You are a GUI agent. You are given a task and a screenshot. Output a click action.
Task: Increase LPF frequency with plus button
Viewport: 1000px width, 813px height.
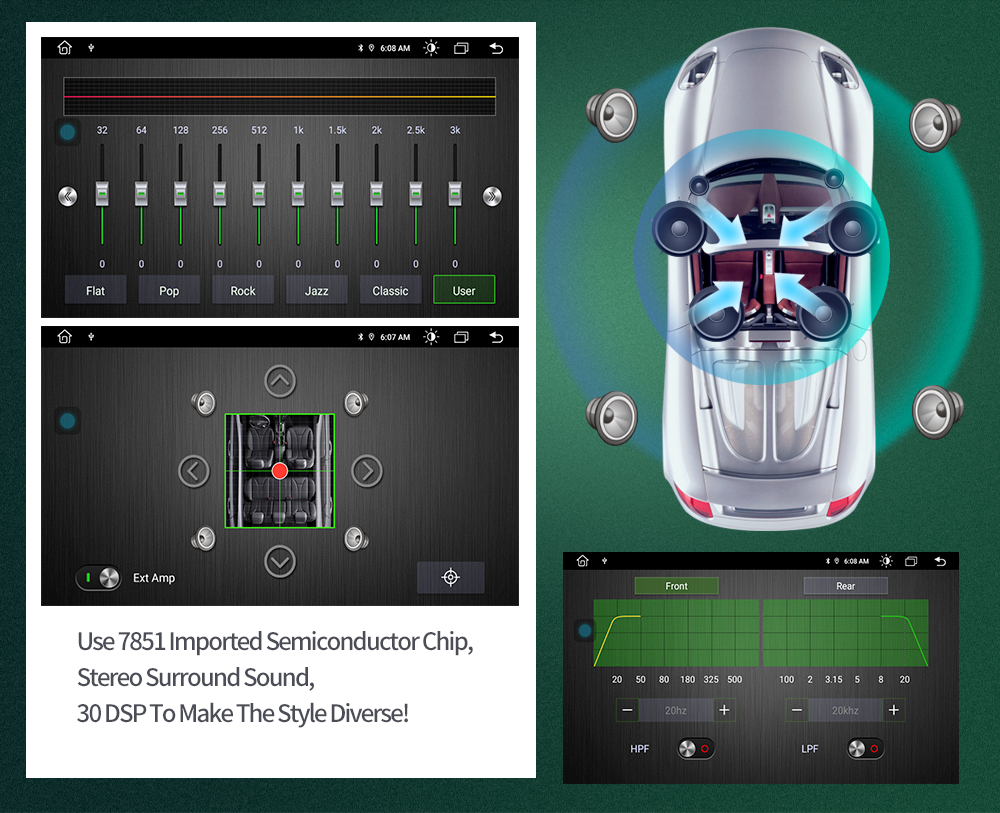pyautogui.click(x=894, y=710)
